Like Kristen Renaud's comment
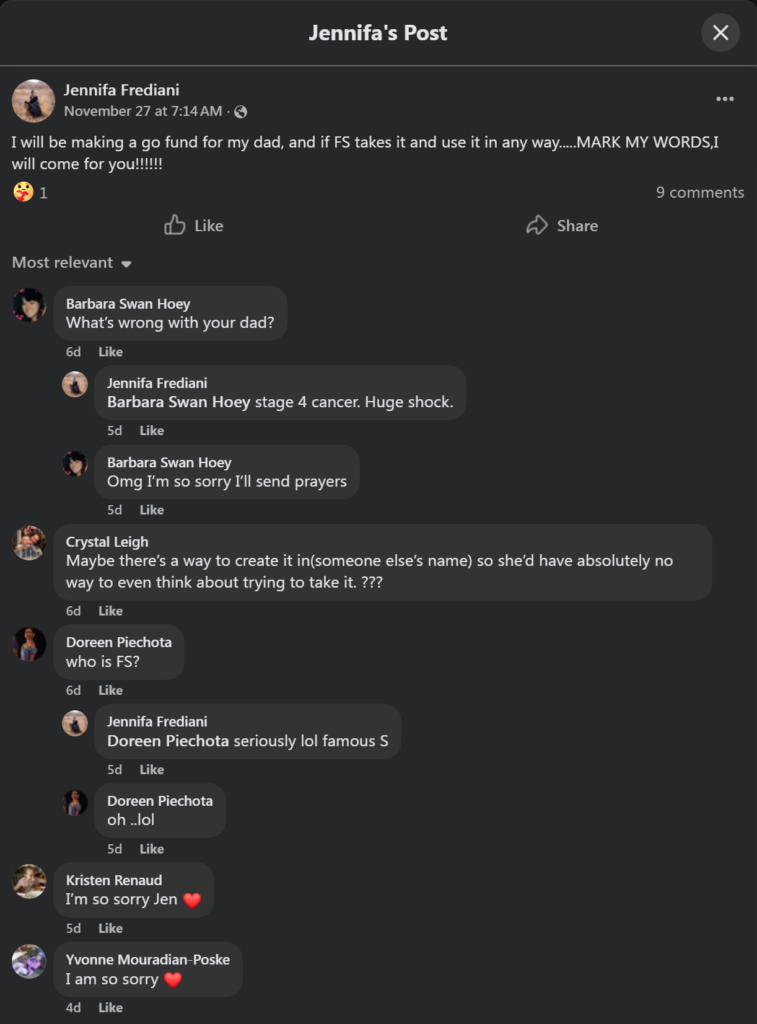 click(110, 929)
